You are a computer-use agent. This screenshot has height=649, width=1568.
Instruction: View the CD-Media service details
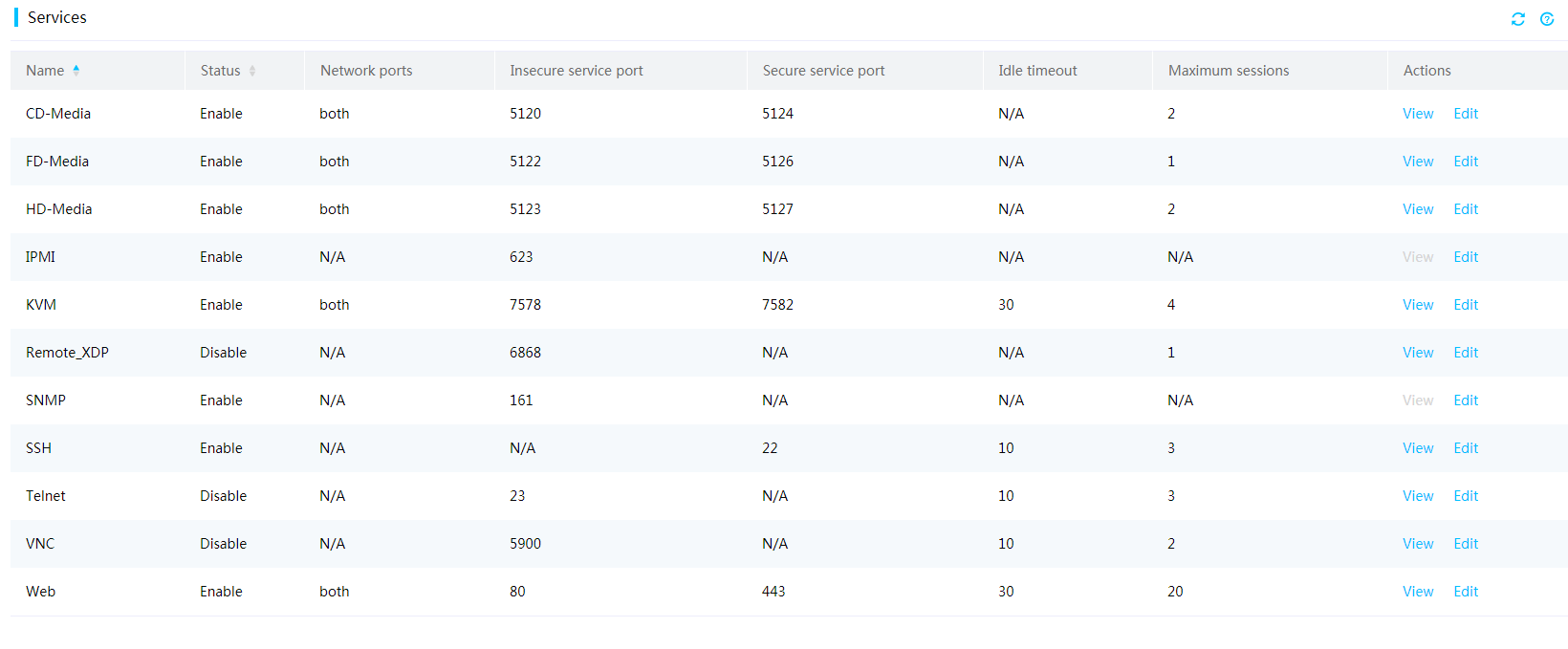click(x=1418, y=114)
